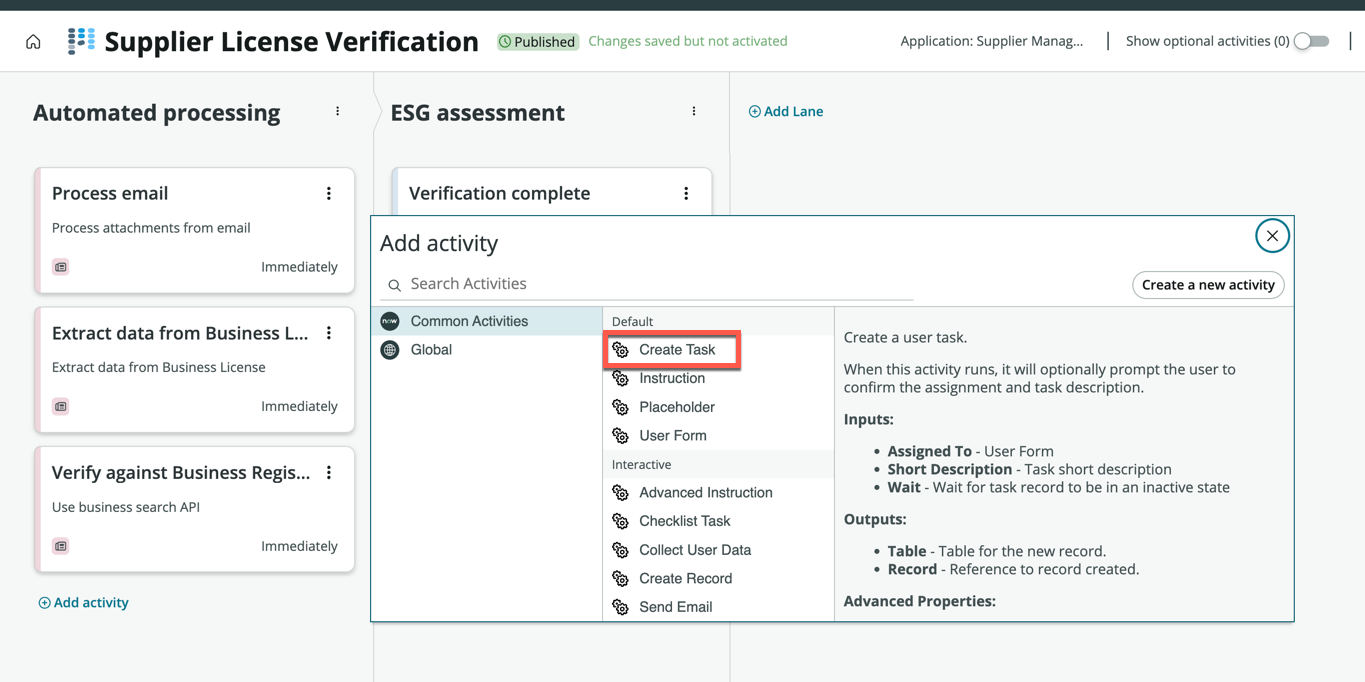The image size is (1365, 682).
Task: Click form icon on Verify against Business card
Action: (x=61, y=546)
